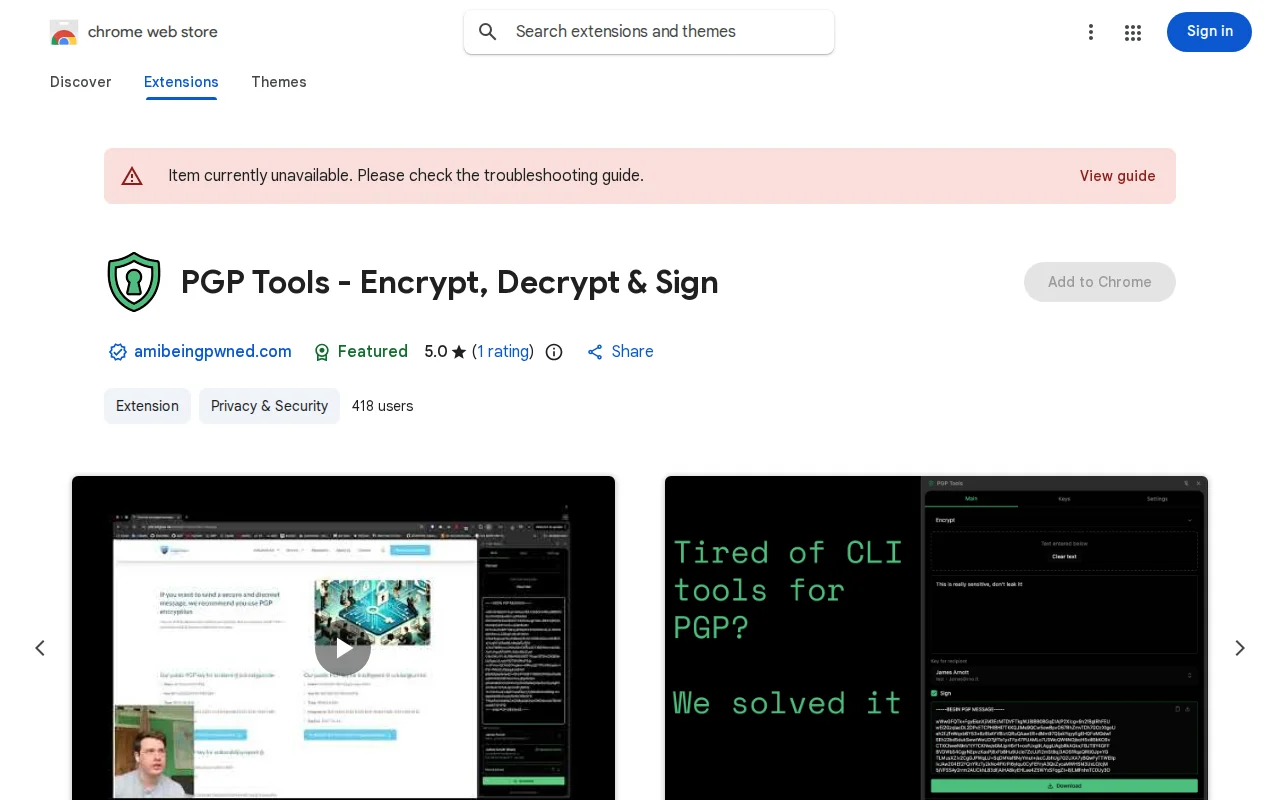The width and height of the screenshot is (1280, 800).
Task: Open the View guide link
Action: tap(1117, 176)
